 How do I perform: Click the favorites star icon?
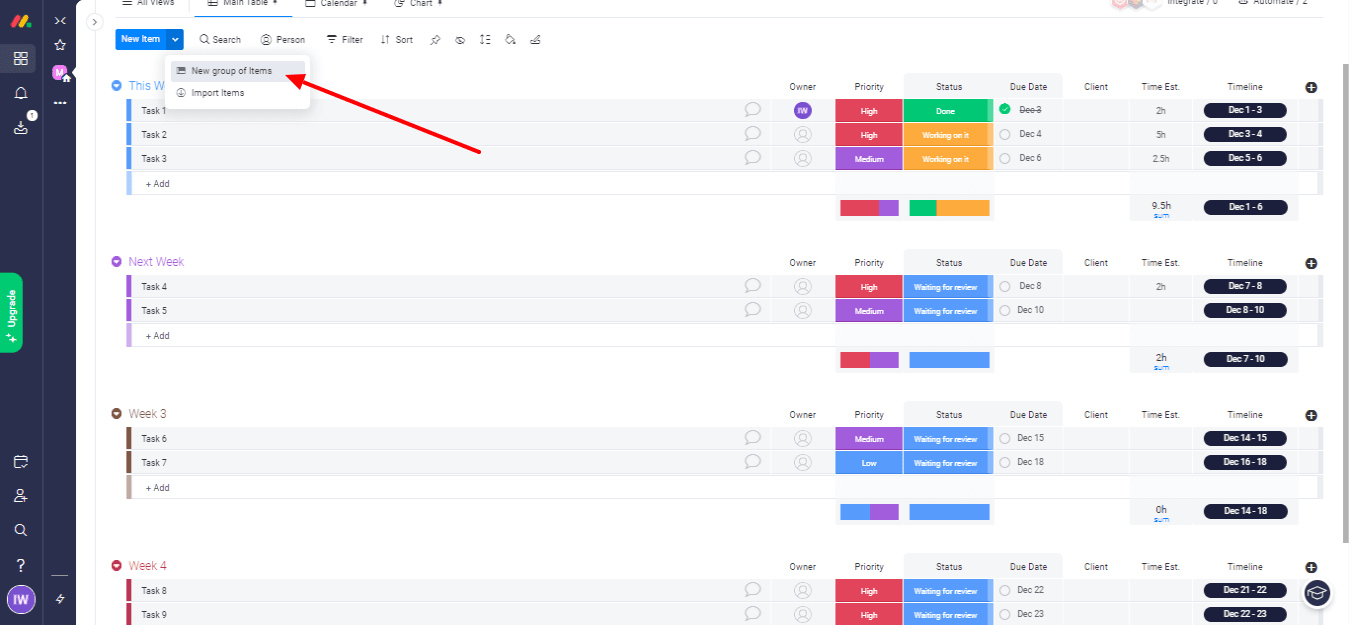pyautogui.click(x=60, y=45)
